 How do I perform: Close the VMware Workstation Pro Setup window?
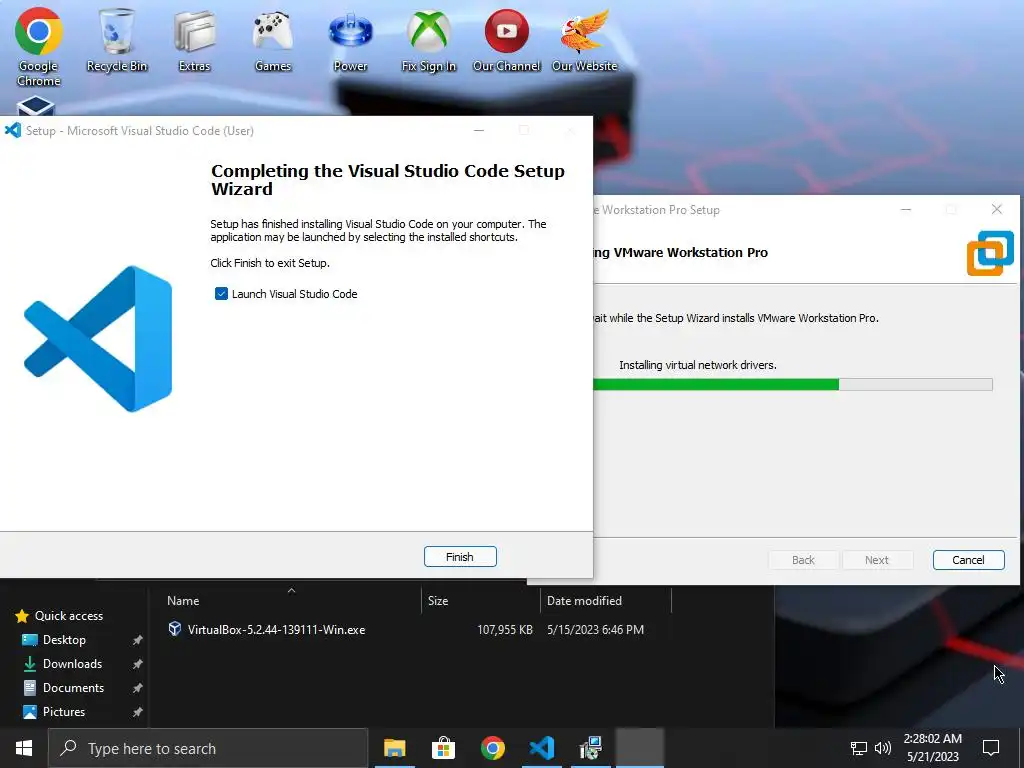(997, 209)
